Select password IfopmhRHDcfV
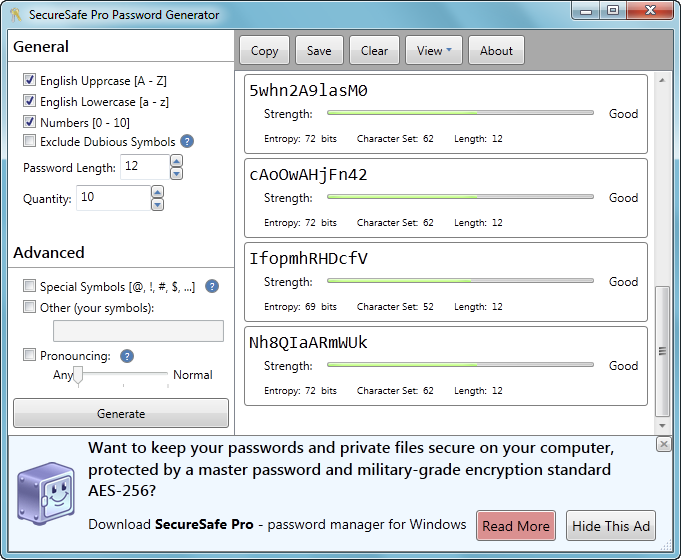Viewport: 681px width, 560px height. pos(308,258)
